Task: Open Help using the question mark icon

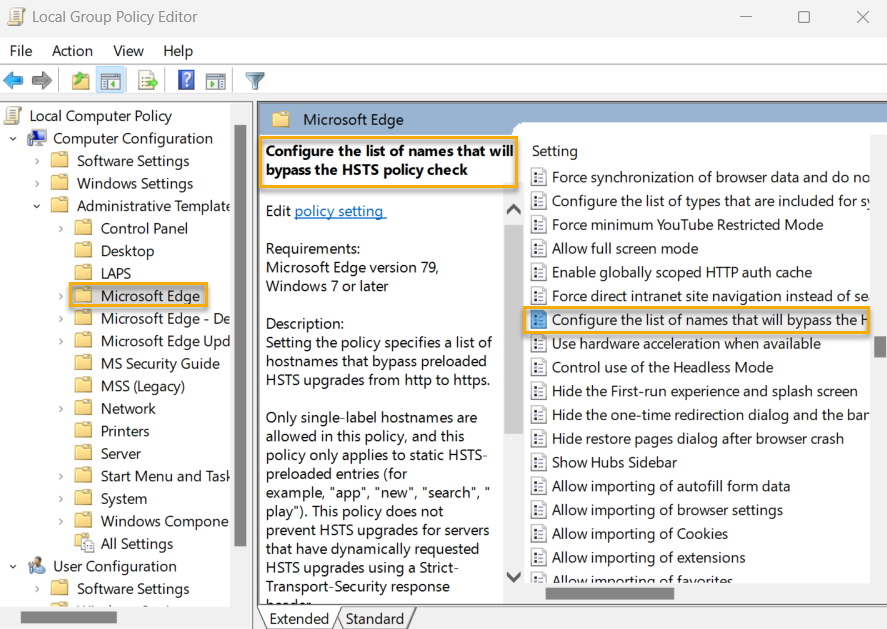Action: 186,81
